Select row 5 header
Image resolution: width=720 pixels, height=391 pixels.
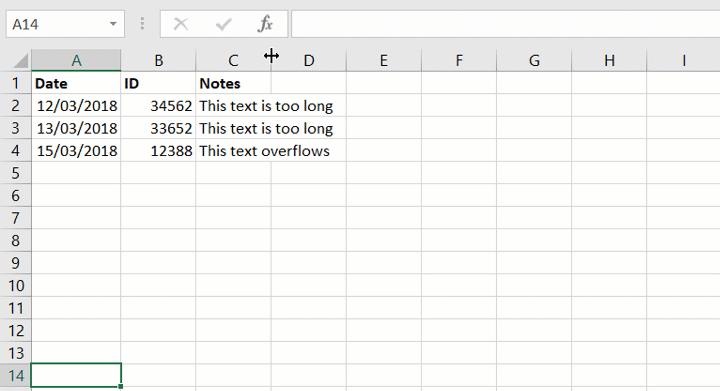pyautogui.click(x=16, y=173)
